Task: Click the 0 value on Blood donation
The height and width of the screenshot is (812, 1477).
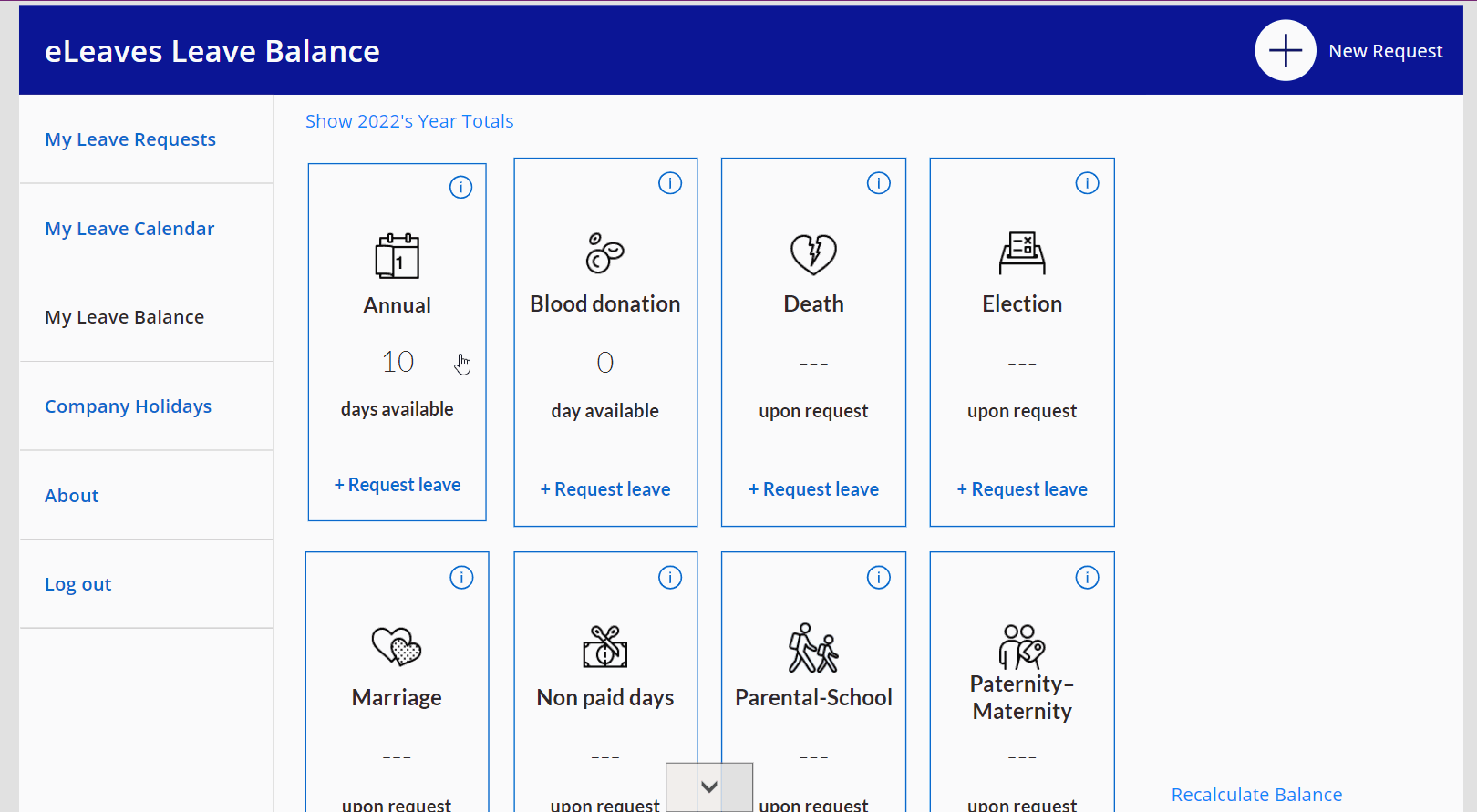Action: pos(605,363)
